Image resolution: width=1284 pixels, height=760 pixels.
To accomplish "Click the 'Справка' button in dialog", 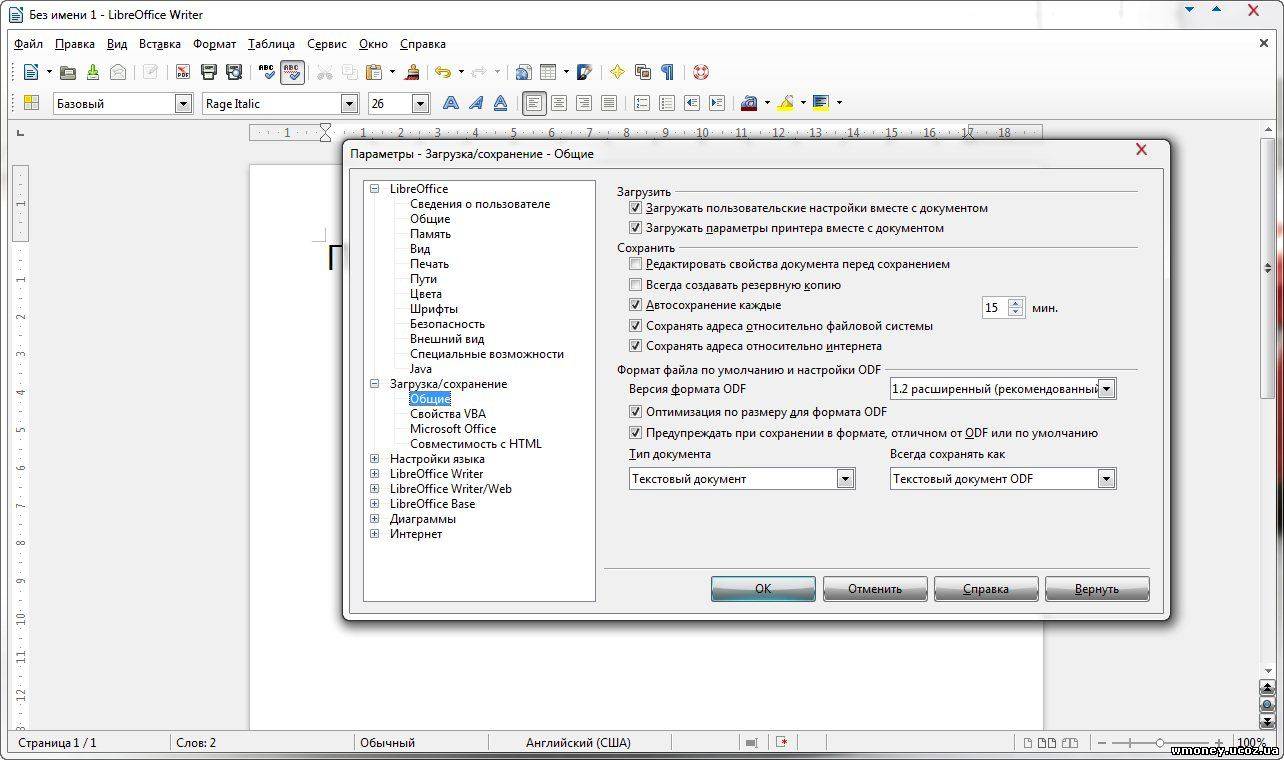I will (x=986, y=589).
